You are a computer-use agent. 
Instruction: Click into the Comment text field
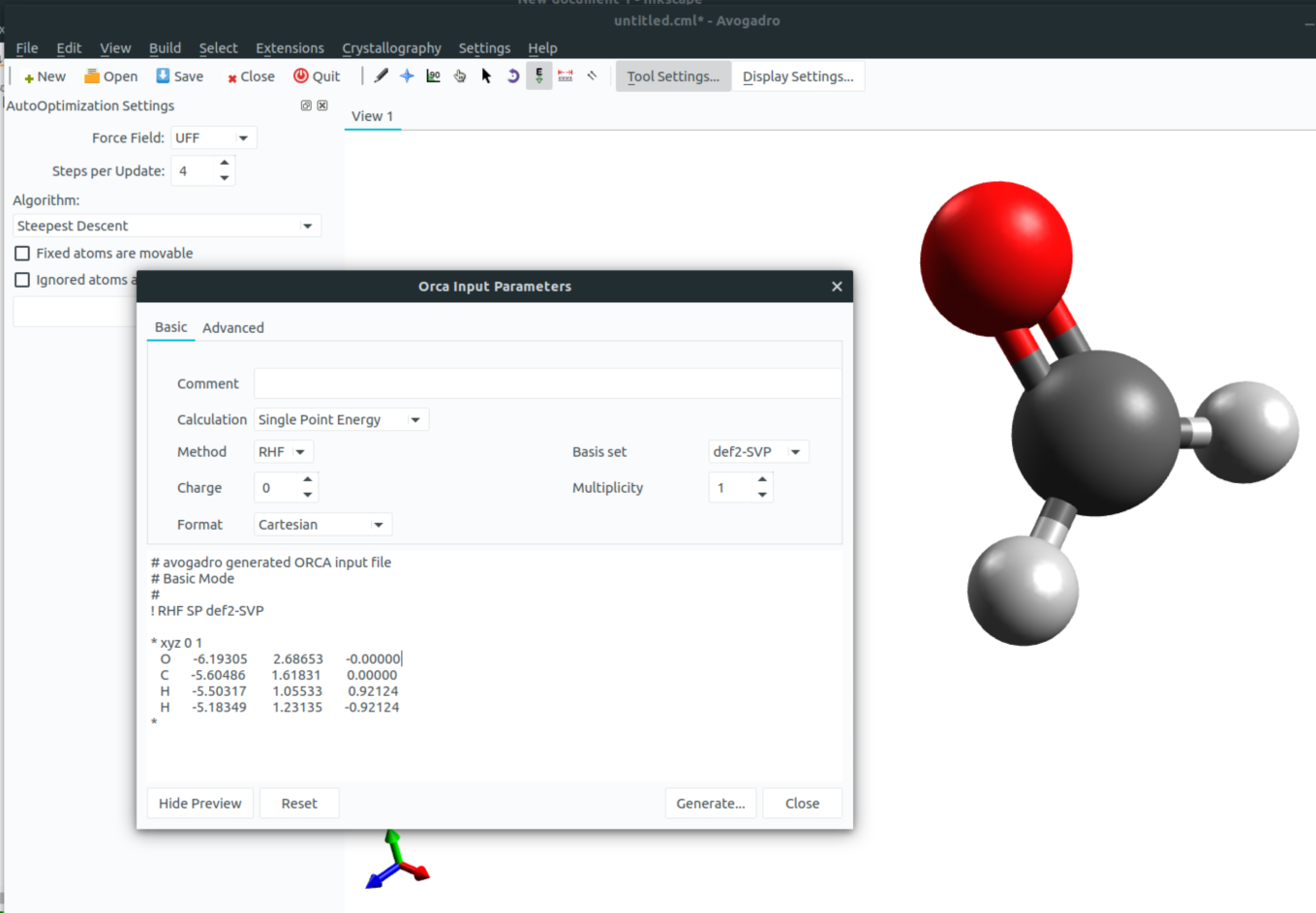[x=547, y=384]
